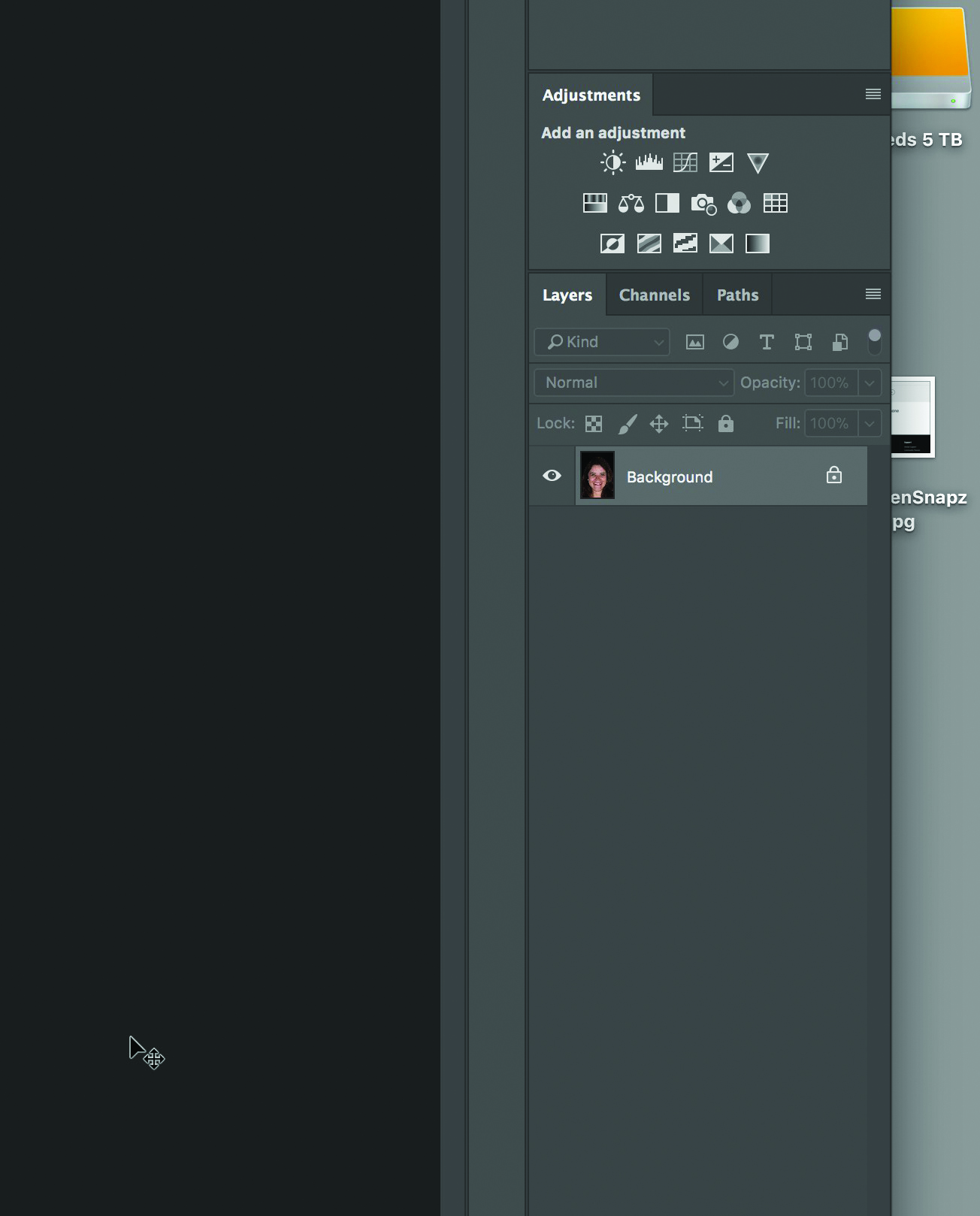Toggle lock transparent pixels
Image resolution: width=980 pixels, height=1216 pixels.
click(x=594, y=424)
